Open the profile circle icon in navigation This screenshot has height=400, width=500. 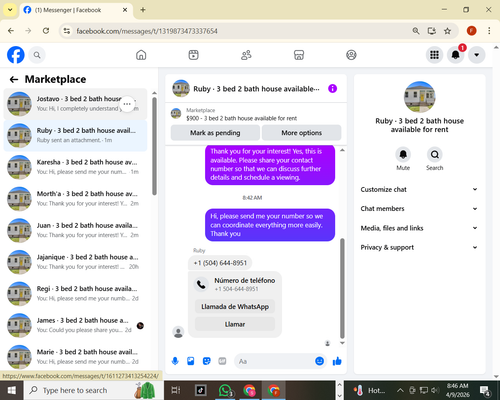pos(351,55)
